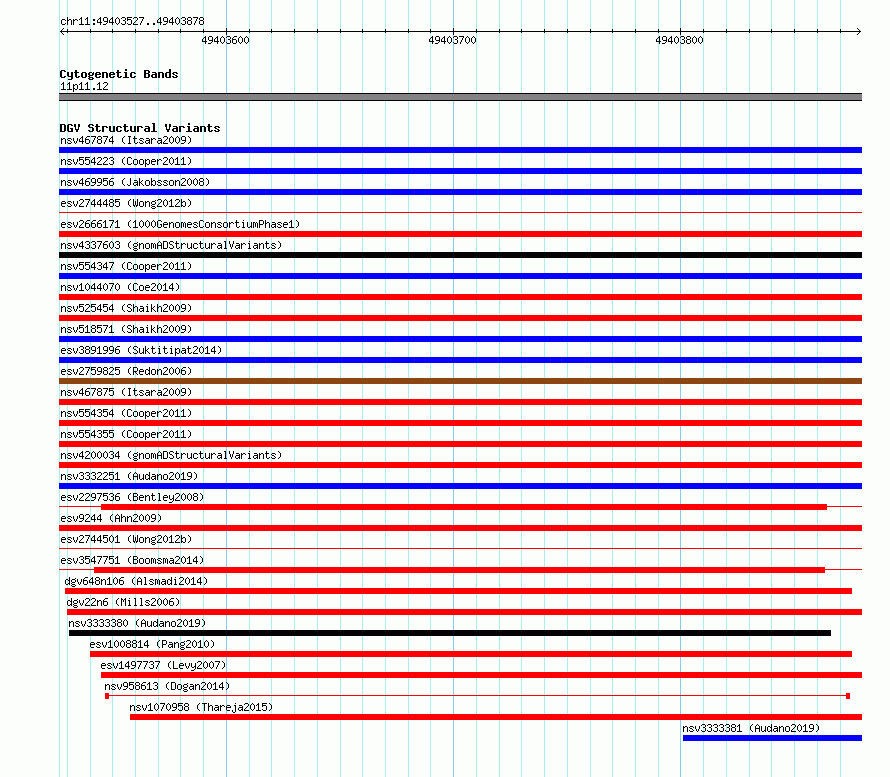Click the Cytogenetic Bands track title
This screenshot has width=890, height=777.
click(119, 74)
